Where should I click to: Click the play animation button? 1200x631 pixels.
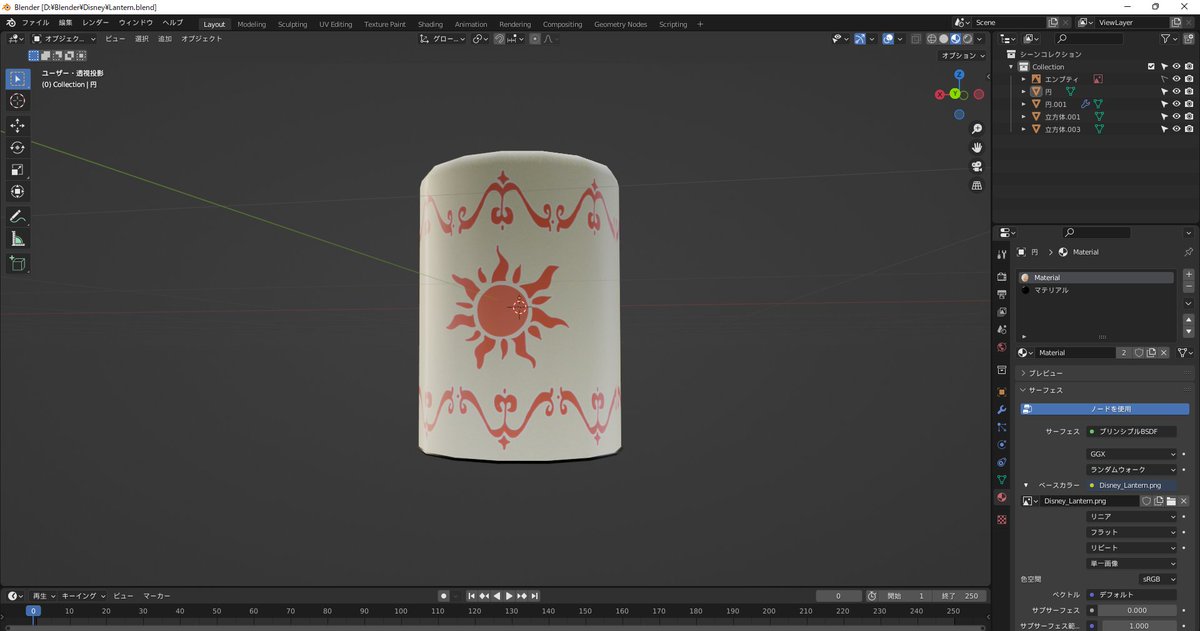(509, 596)
